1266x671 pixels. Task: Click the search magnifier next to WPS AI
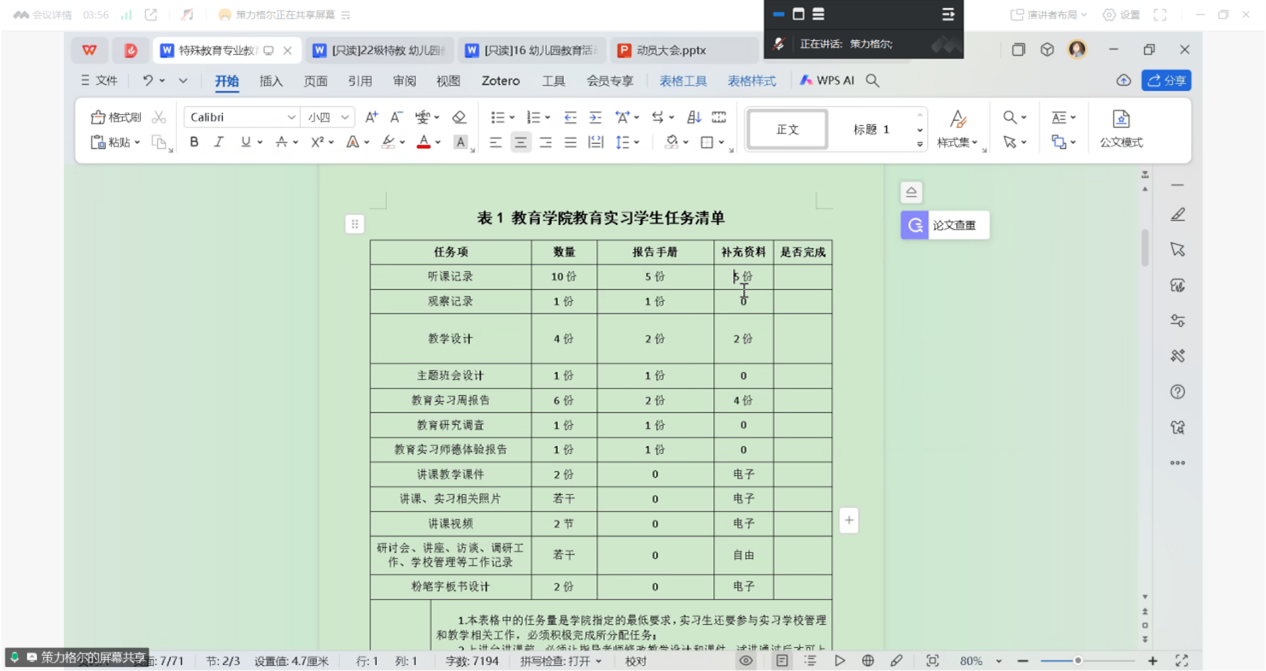pos(873,80)
